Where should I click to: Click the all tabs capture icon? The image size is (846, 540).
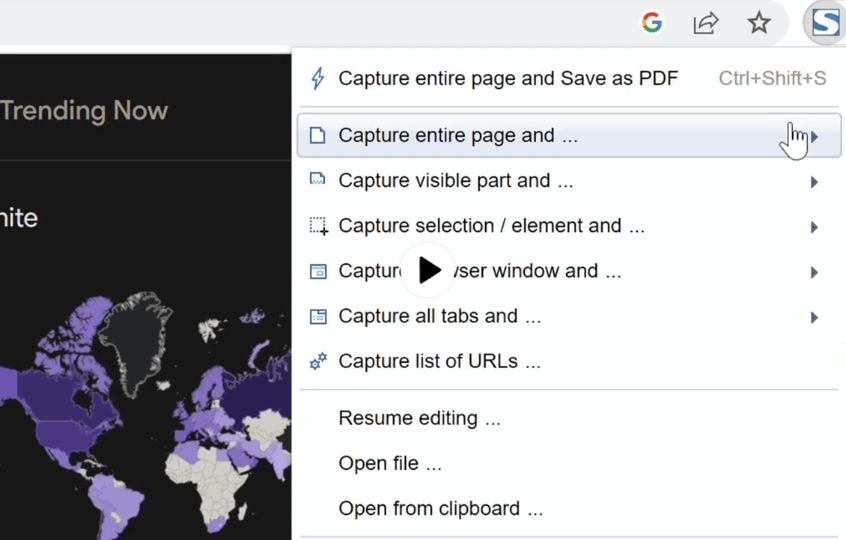click(318, 316)
